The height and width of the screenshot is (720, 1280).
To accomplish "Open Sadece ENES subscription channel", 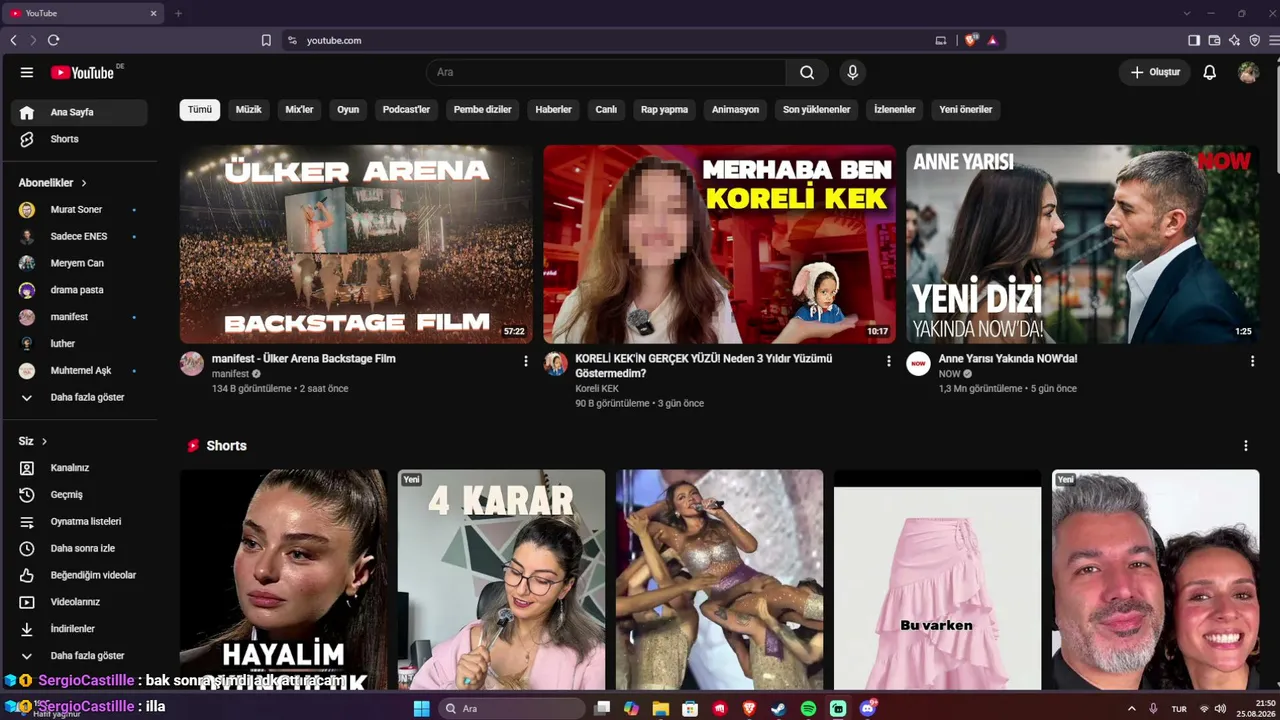I will [79, 237].
